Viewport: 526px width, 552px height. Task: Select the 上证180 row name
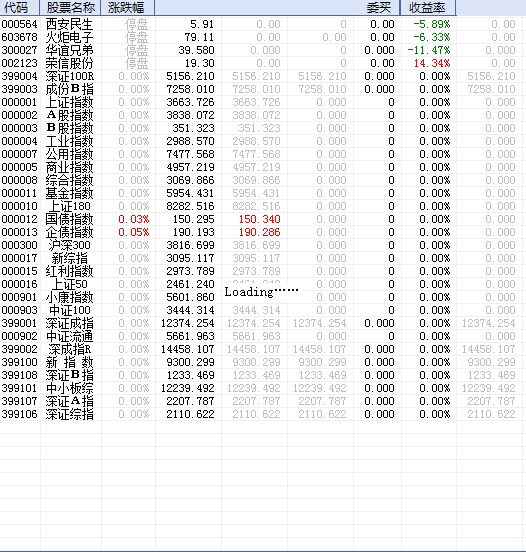pyautogui.click(x=69, y=207)
